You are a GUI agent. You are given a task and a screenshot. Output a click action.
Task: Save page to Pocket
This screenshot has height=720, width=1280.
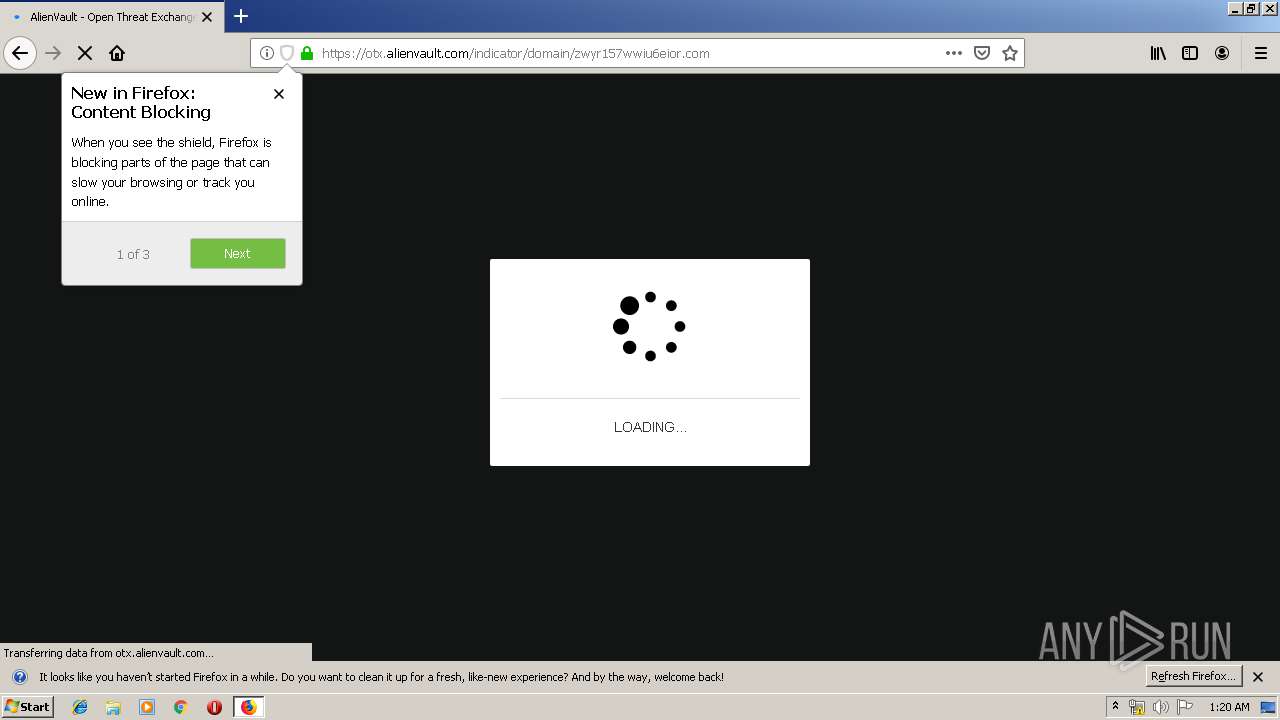pyautogui.click(x=982, y=53)
